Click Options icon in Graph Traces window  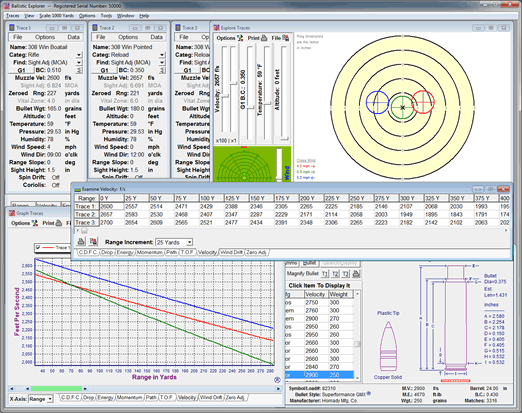click(35, 223)
